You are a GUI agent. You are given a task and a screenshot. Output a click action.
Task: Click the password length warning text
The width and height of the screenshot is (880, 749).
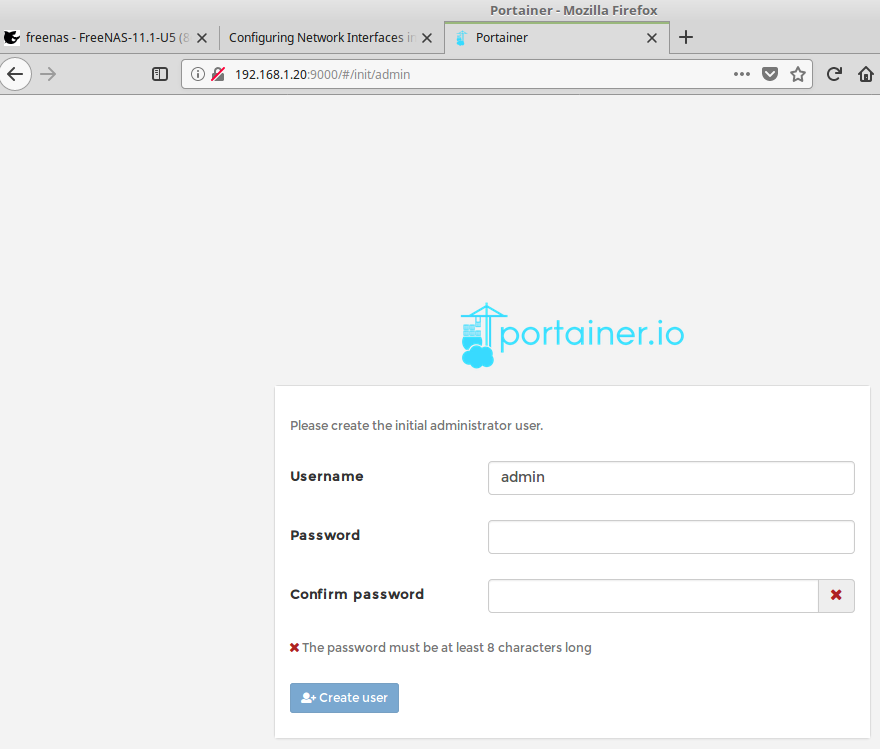pyautogui.click(x=447, y=648)
